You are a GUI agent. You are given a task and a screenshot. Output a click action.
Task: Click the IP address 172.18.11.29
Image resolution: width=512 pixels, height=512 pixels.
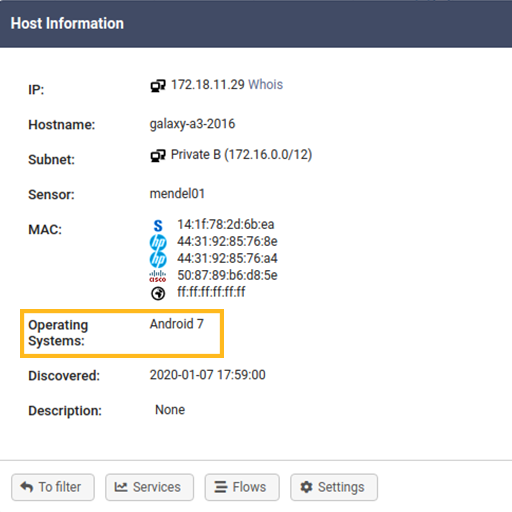click(208, 85)
